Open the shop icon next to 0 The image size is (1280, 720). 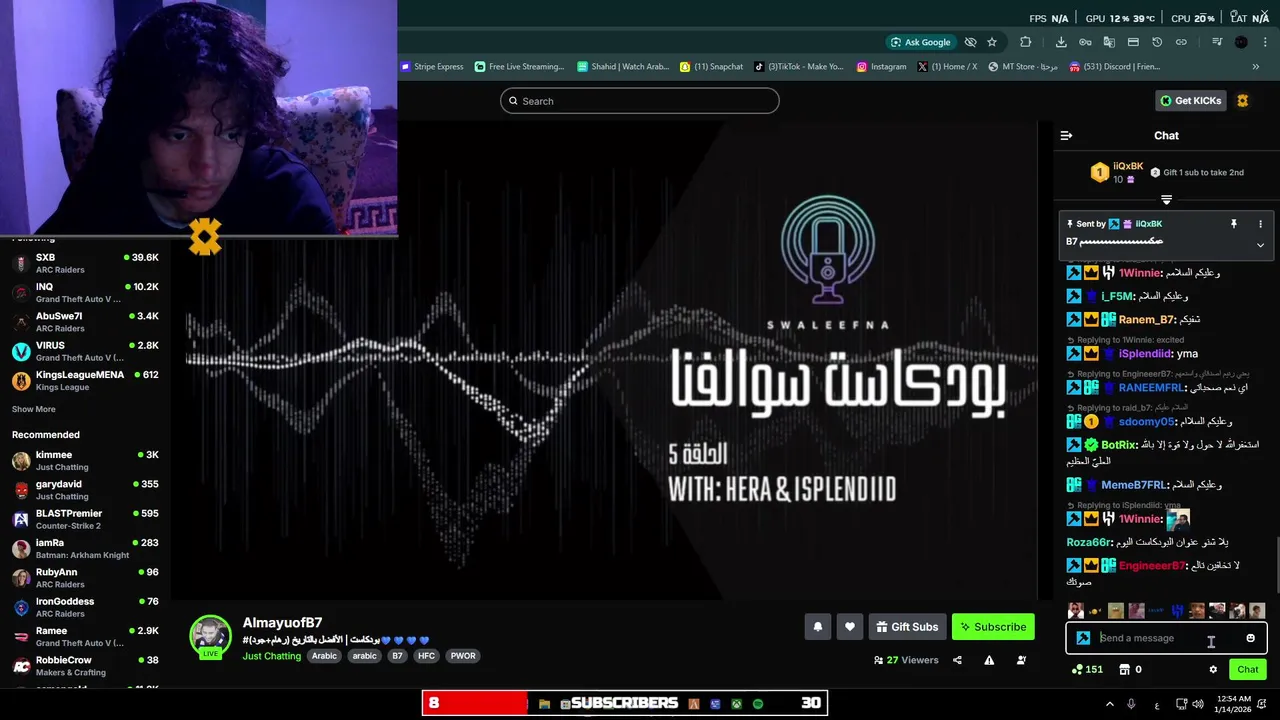tap(1124, 669)
